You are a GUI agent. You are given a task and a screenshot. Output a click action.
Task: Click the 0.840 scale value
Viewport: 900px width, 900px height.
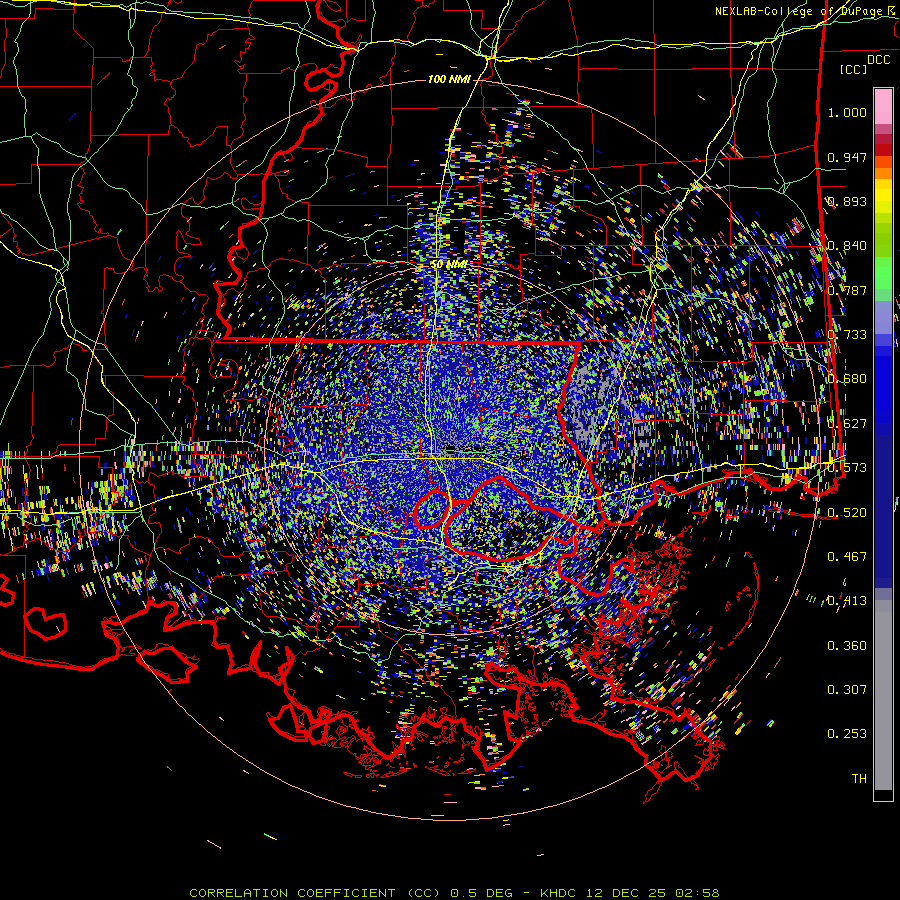click(x=847, y=246)
